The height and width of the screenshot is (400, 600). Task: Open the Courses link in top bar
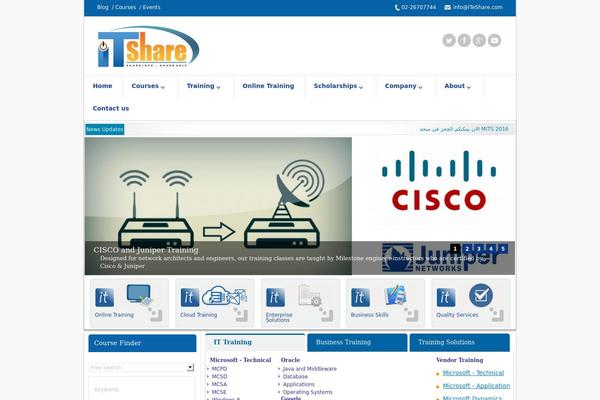pyautogui.click(x=126, y=7)
